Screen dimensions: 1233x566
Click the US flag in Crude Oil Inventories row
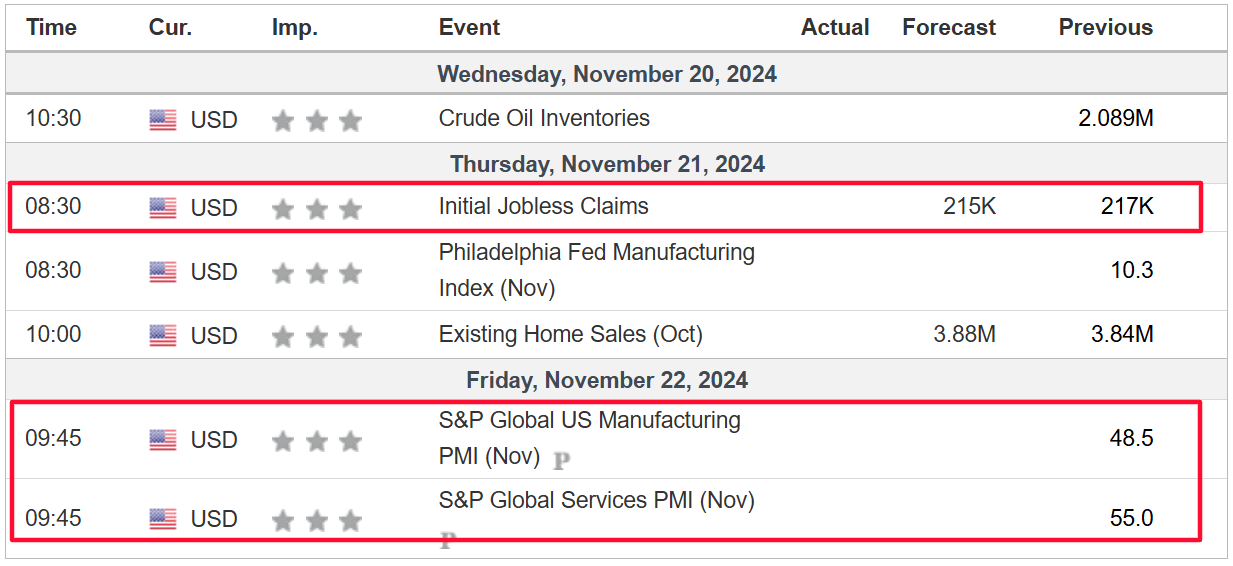163,120
